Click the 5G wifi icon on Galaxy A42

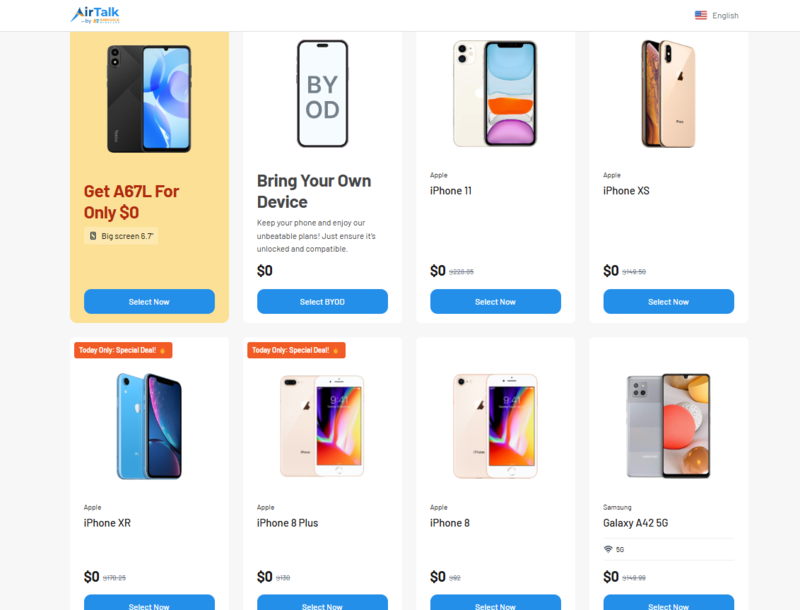click(608, 549)
